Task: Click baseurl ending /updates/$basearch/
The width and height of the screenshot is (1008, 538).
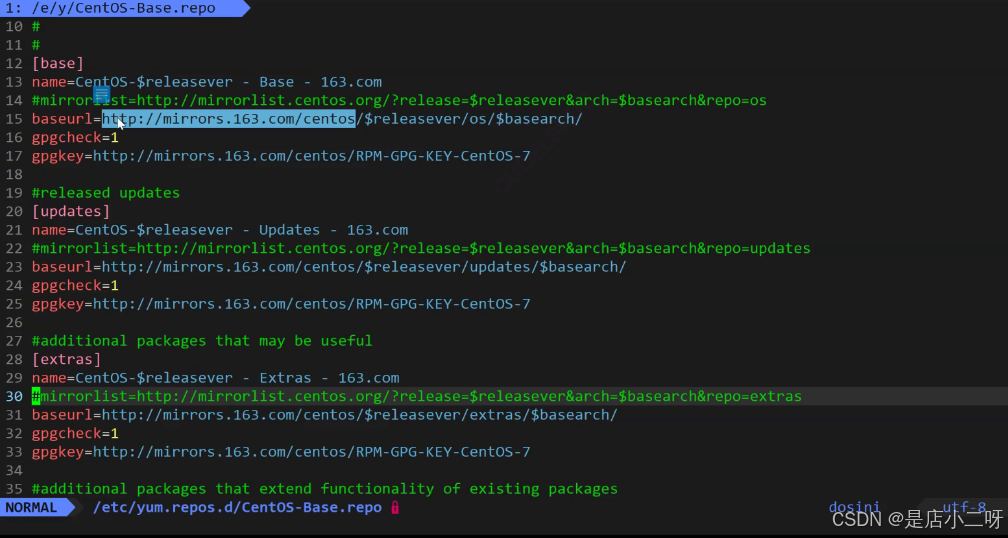Action: click(x=328, y=267)
